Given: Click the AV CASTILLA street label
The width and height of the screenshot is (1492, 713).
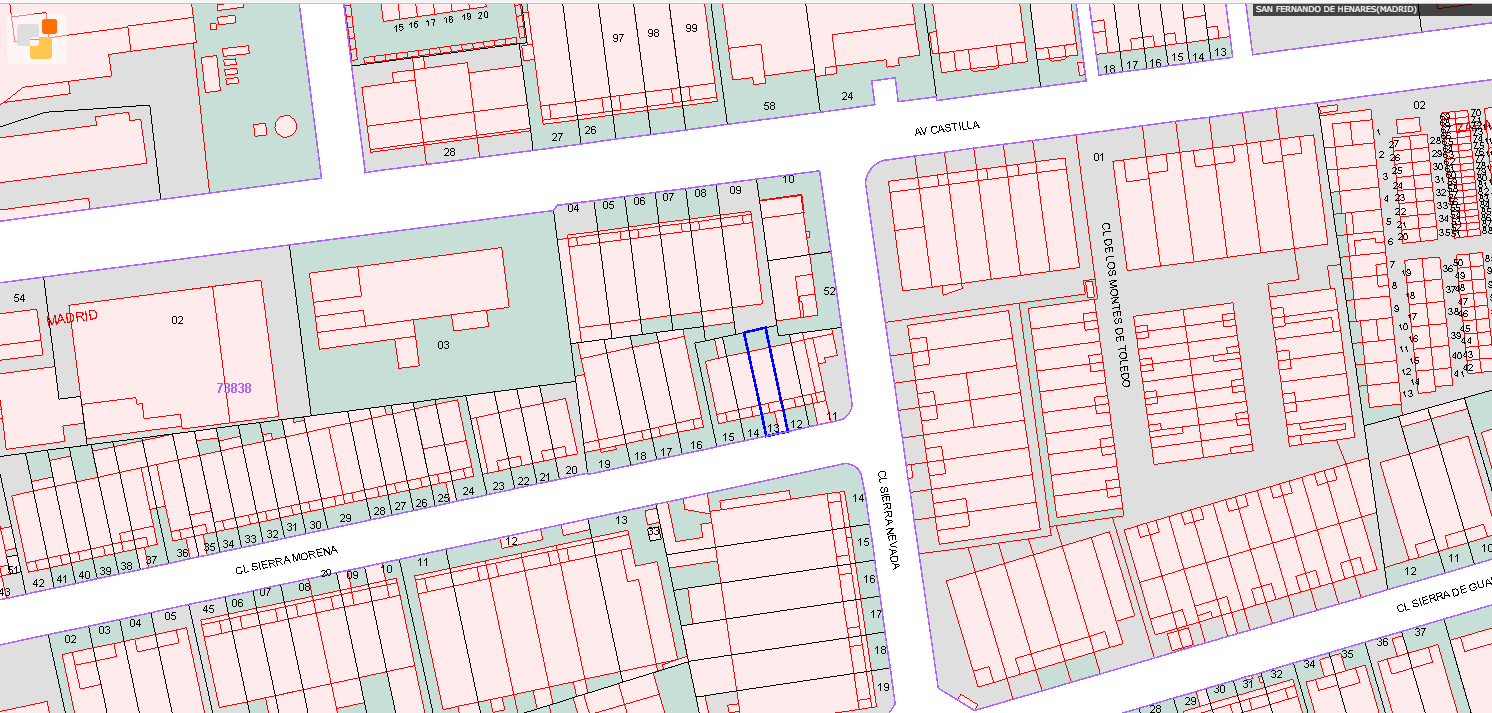Looking at the screenshot, I should pos(946,128).
